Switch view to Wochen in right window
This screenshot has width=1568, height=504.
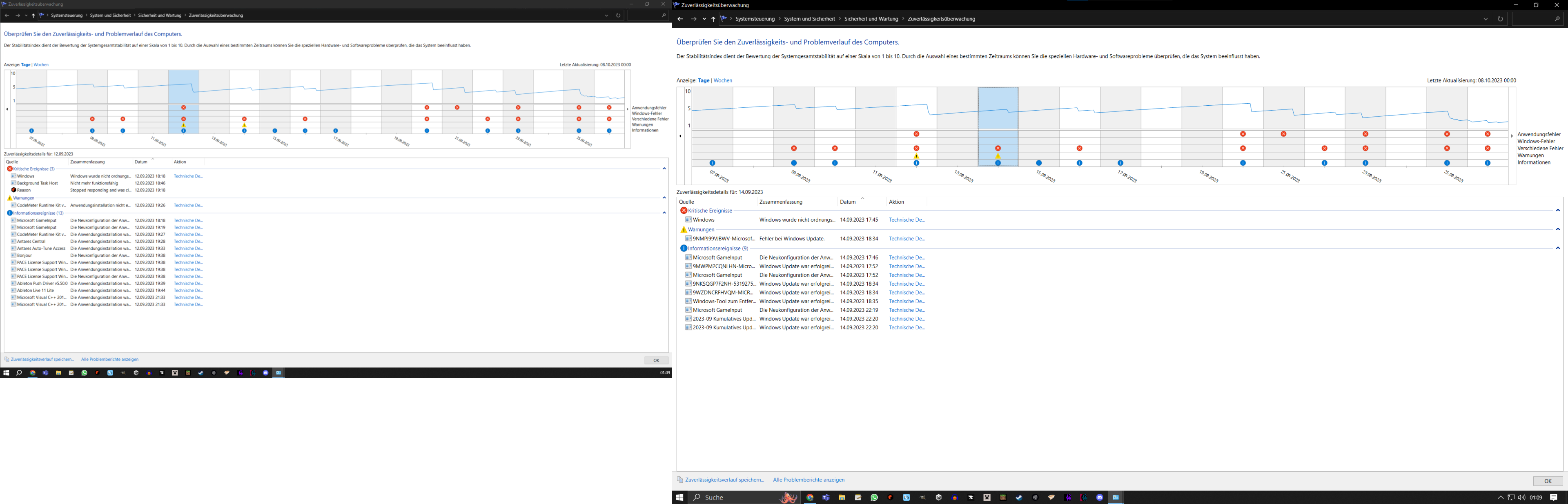pos(722,80)
